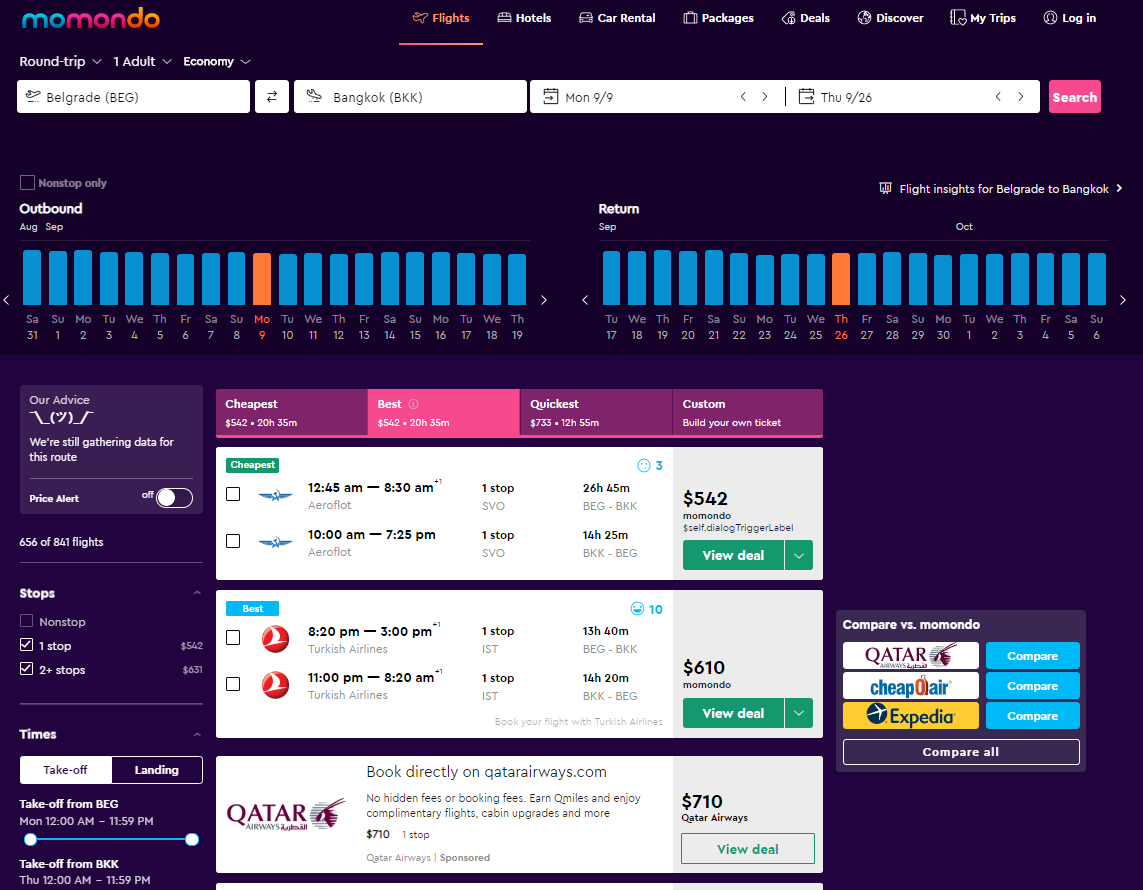Expand more options for $542 deal

coord(799,555)
